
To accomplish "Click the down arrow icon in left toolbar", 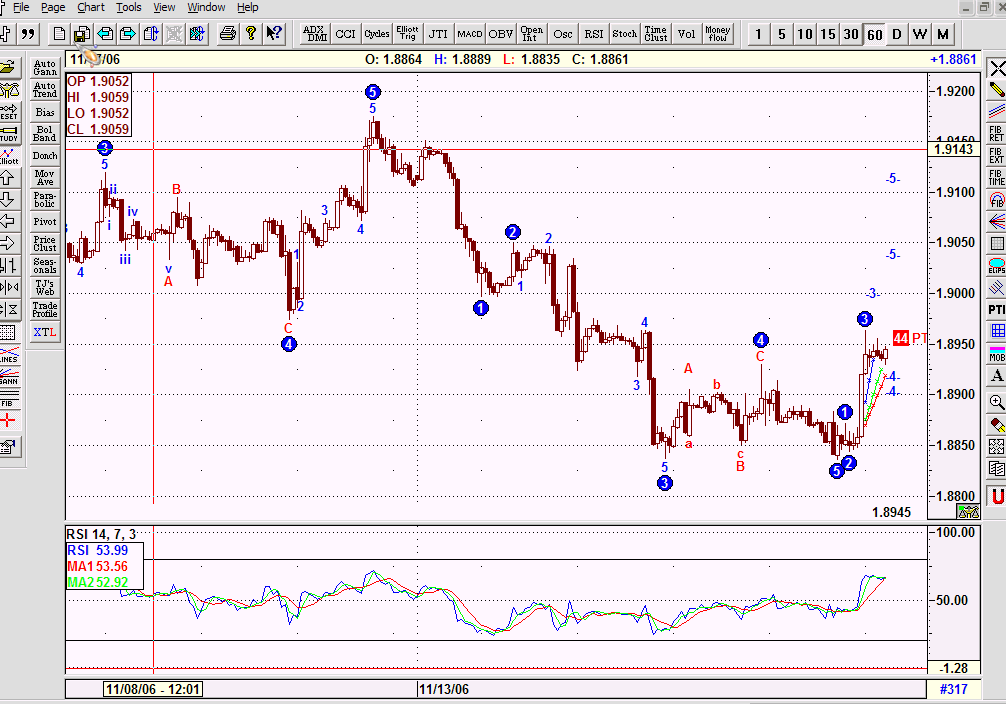I will tap(8, 200).
